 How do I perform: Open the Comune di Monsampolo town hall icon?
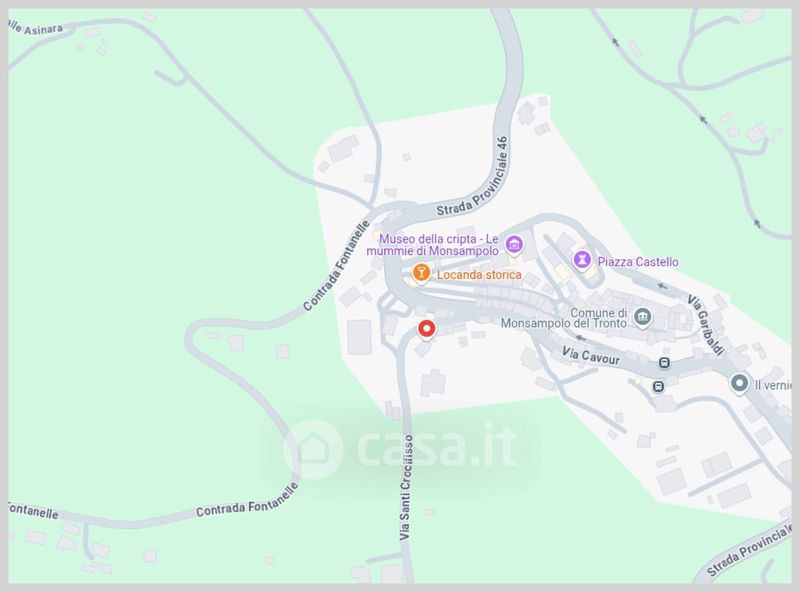[x=642, y=317]
